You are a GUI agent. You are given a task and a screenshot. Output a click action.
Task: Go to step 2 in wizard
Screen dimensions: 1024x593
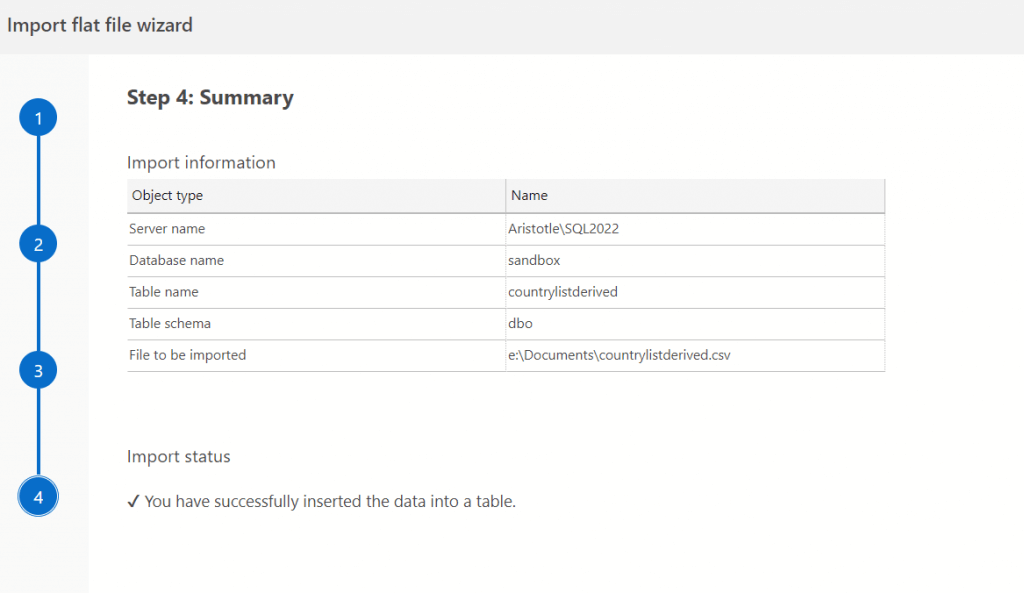(x=38, y=244)
